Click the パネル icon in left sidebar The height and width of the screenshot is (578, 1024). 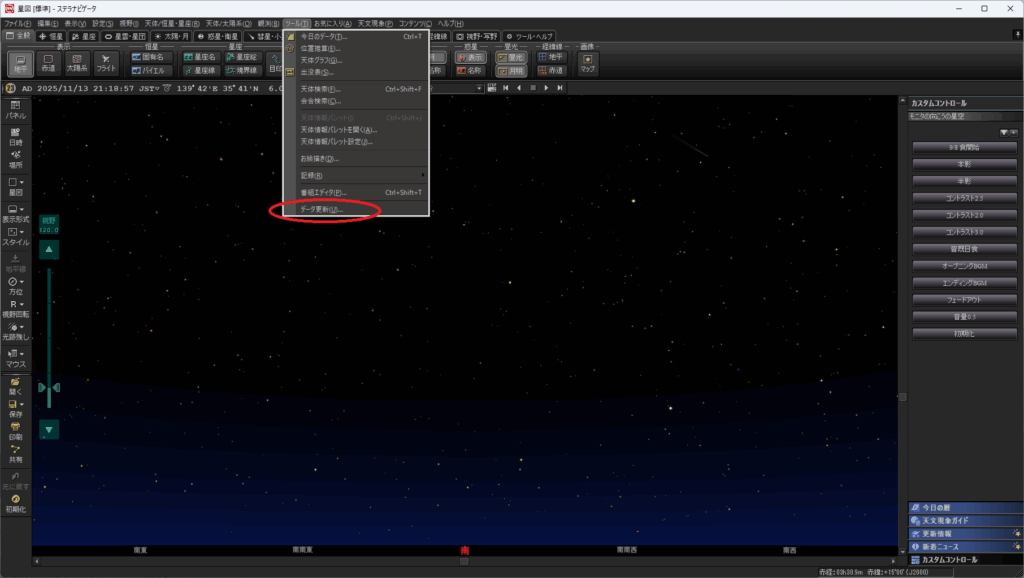[15, 109]
